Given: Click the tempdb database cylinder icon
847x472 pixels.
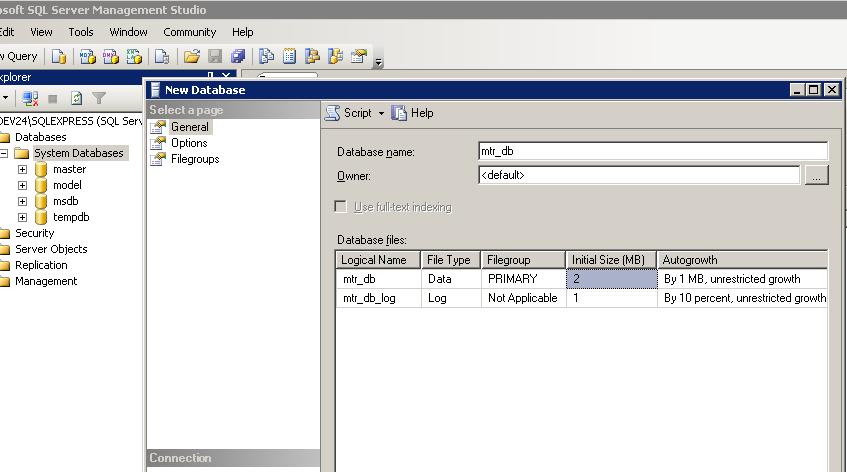Looking at the screenshot, I should [41, 217].
